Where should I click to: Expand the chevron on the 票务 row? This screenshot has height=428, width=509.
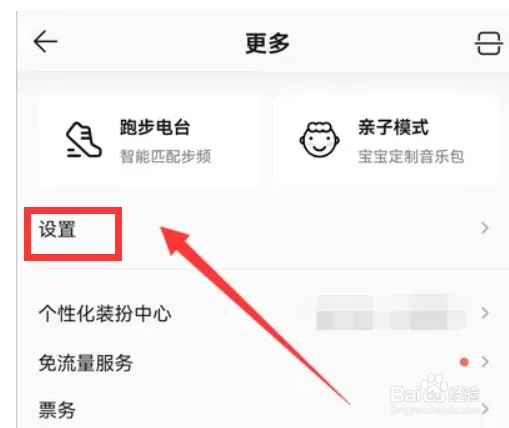(485, 408)
